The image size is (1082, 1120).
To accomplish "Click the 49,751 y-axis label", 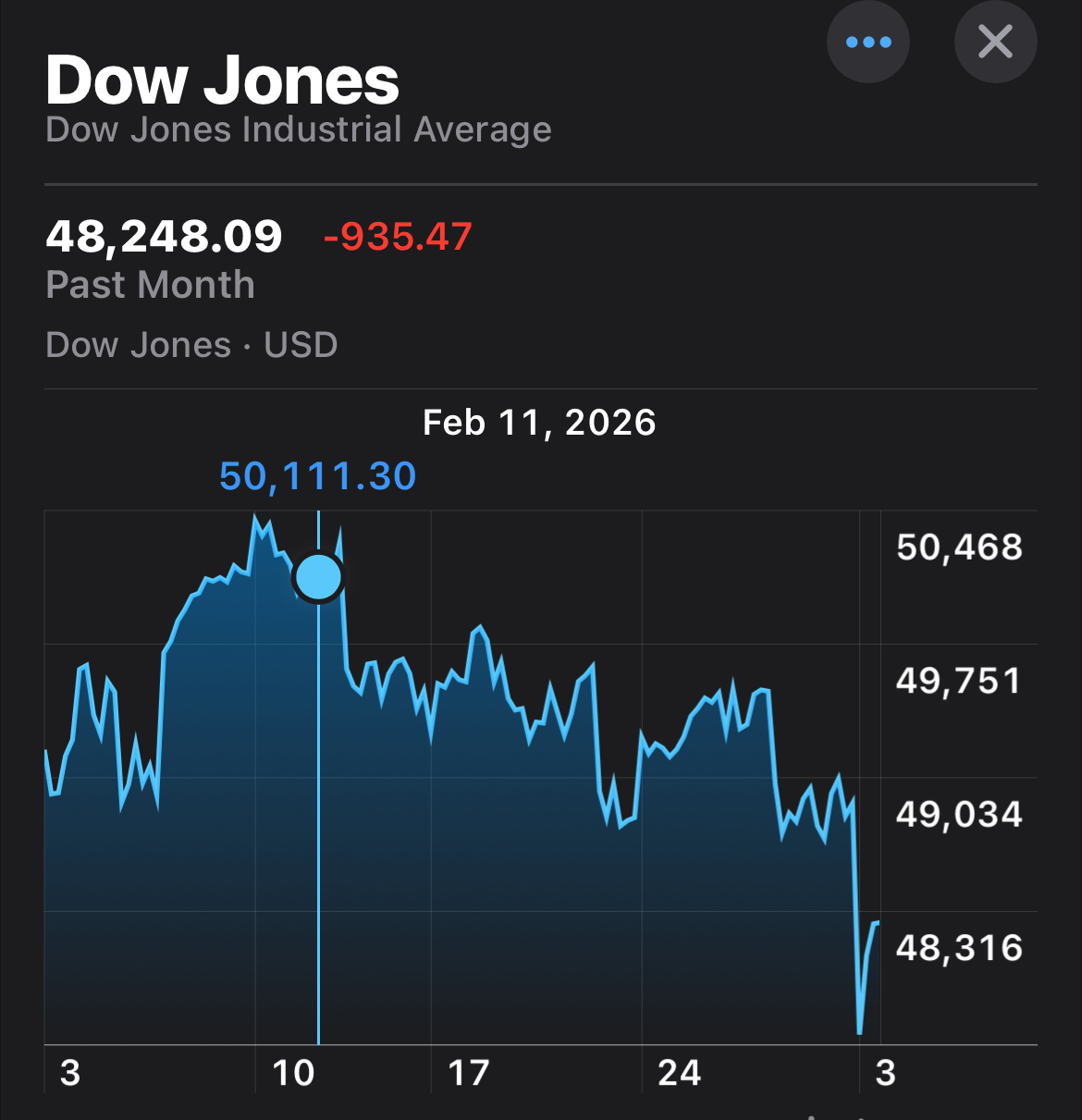I will [x=959, y=682].
